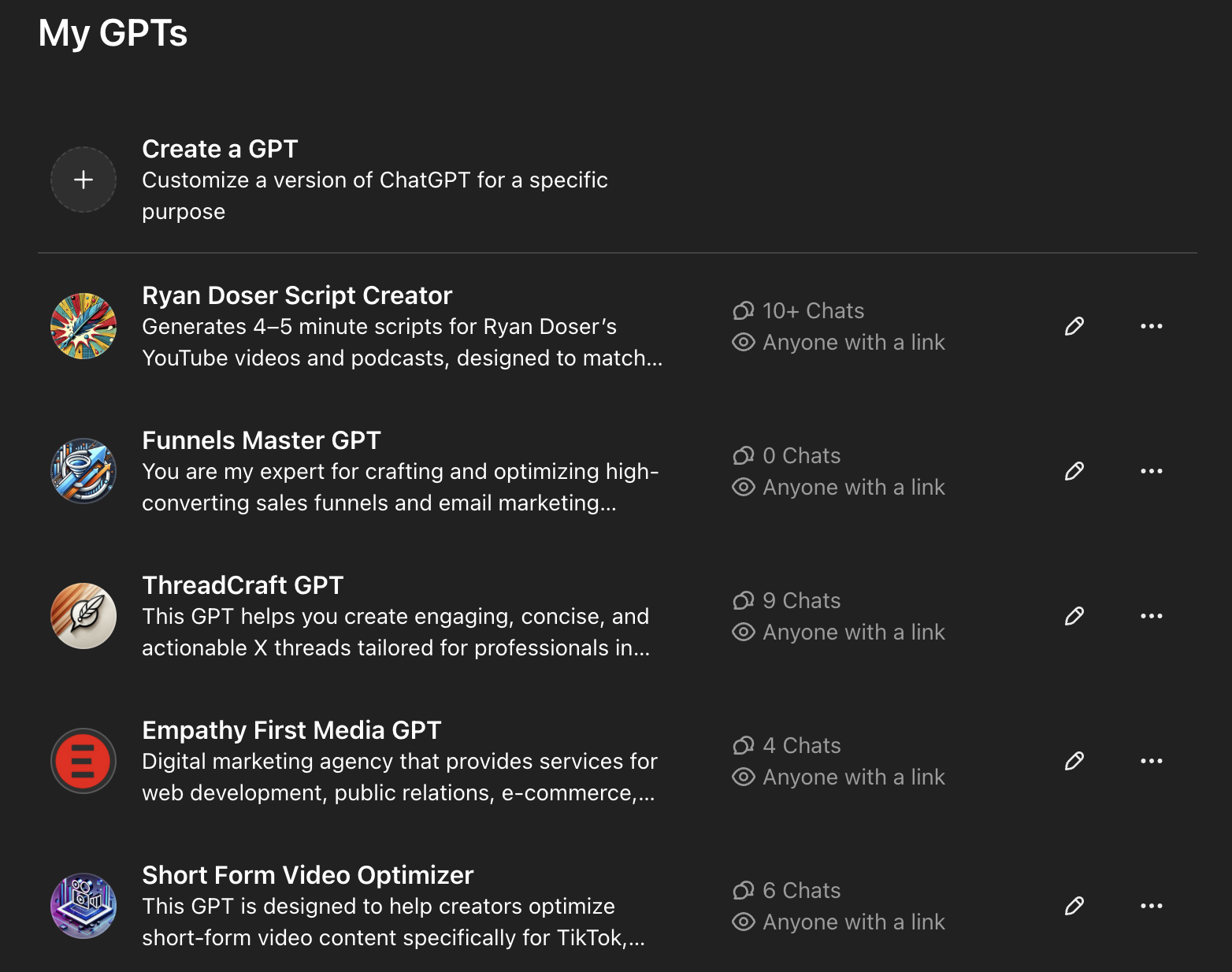Screen dimensions: 1232x972
Task: Click edit pencil for Empathy First Media GPT
Action: pyautogui.click(x=1074, y=761)
